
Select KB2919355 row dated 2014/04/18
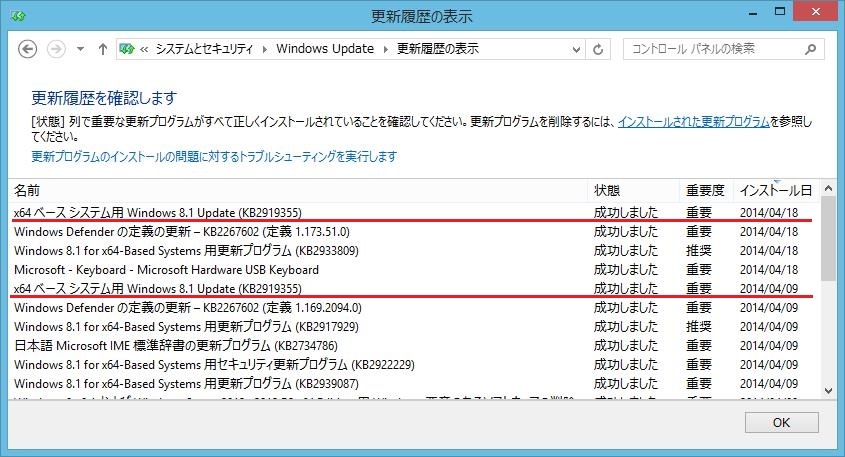click(414, 212)
